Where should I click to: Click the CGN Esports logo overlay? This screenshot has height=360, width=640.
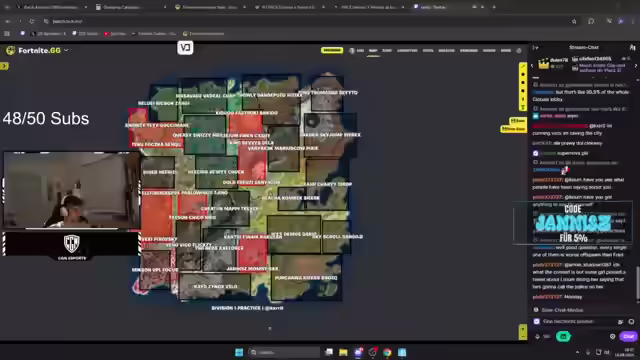[72, 245]
